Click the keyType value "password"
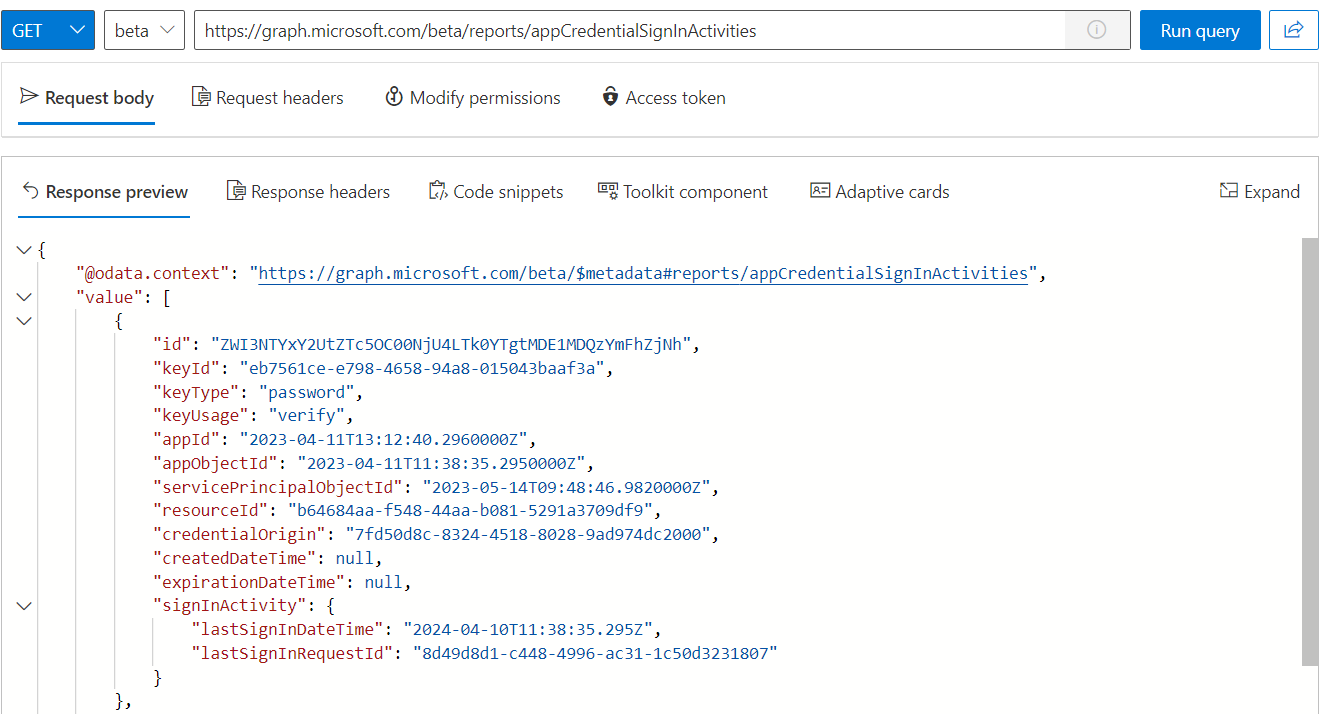 tap(305, 393)
